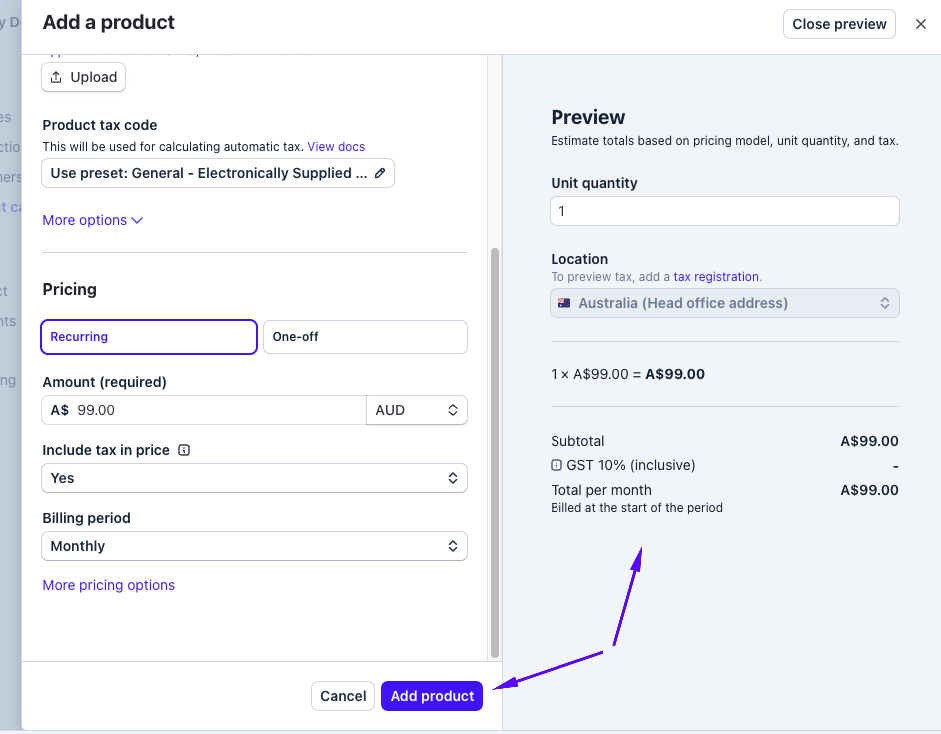The width and height of the screenshot is (941, 734).
Task: Select the Recurring pricing option
Action: tap(149, 337)
